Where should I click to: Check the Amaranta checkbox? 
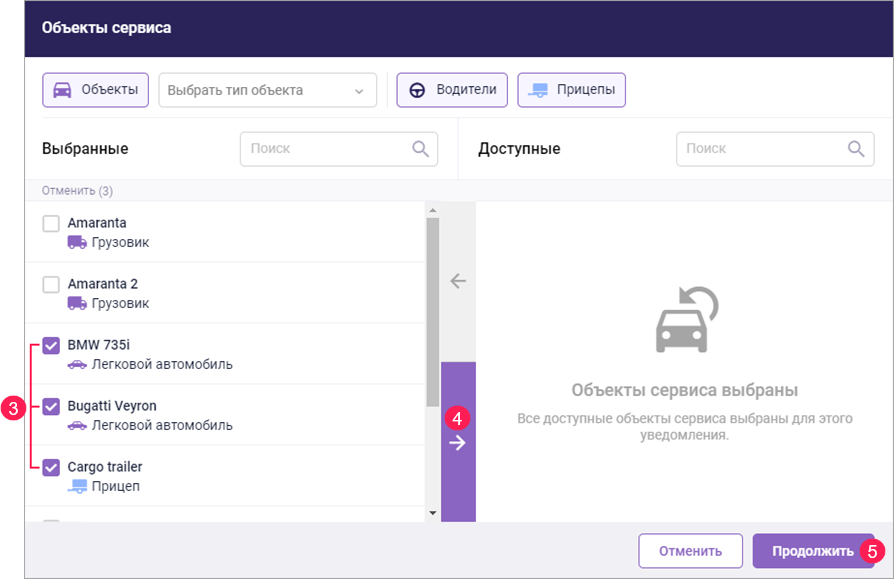(x=51, y=223)
